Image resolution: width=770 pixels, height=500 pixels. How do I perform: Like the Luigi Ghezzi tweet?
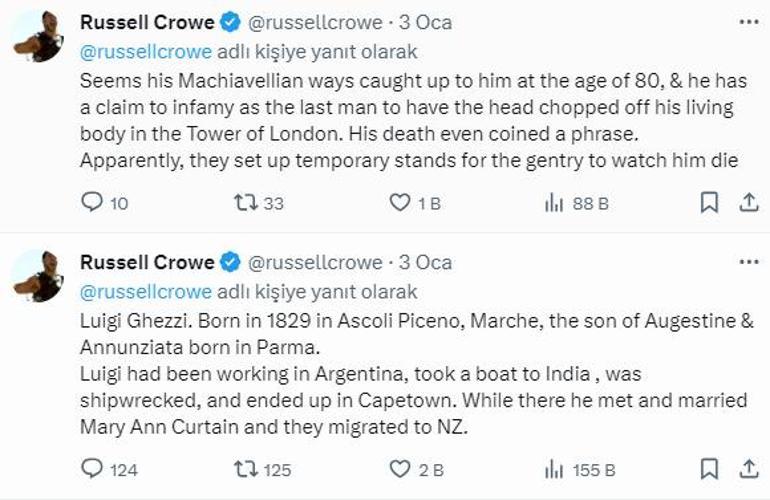click(x=400, y=468)
